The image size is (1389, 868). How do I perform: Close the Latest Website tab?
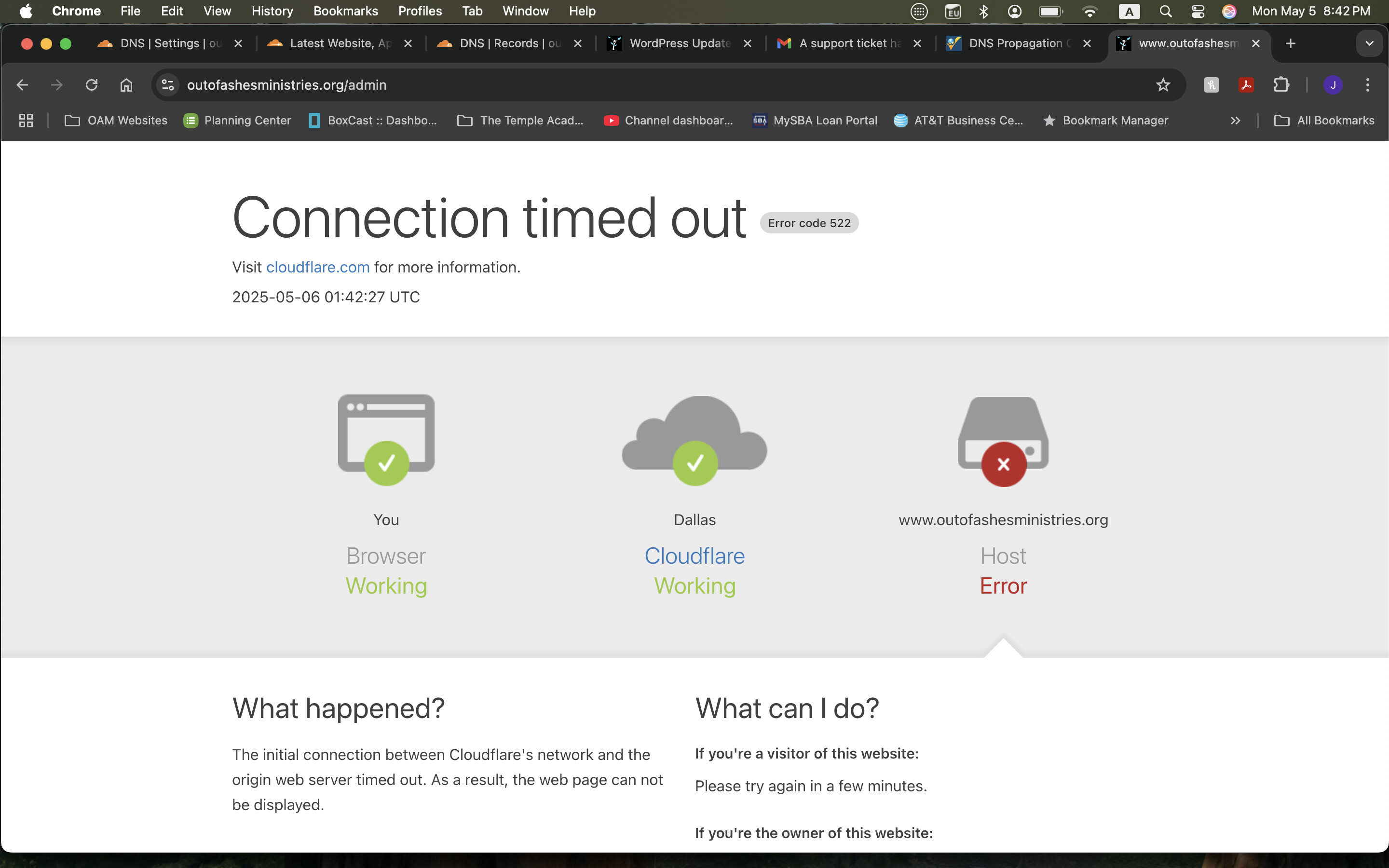pyautogui.click(x=408, y=43)
